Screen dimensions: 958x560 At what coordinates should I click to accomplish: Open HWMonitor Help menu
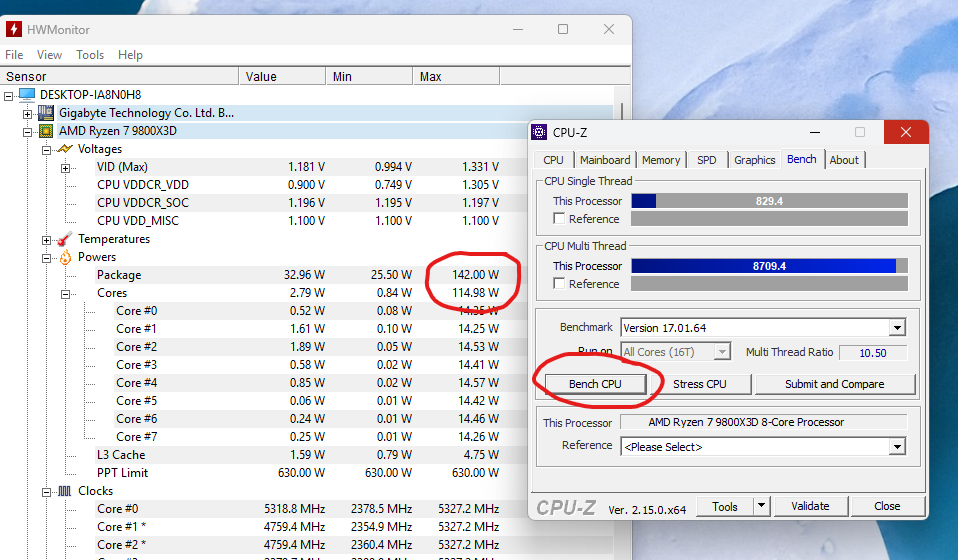point(130,55)
